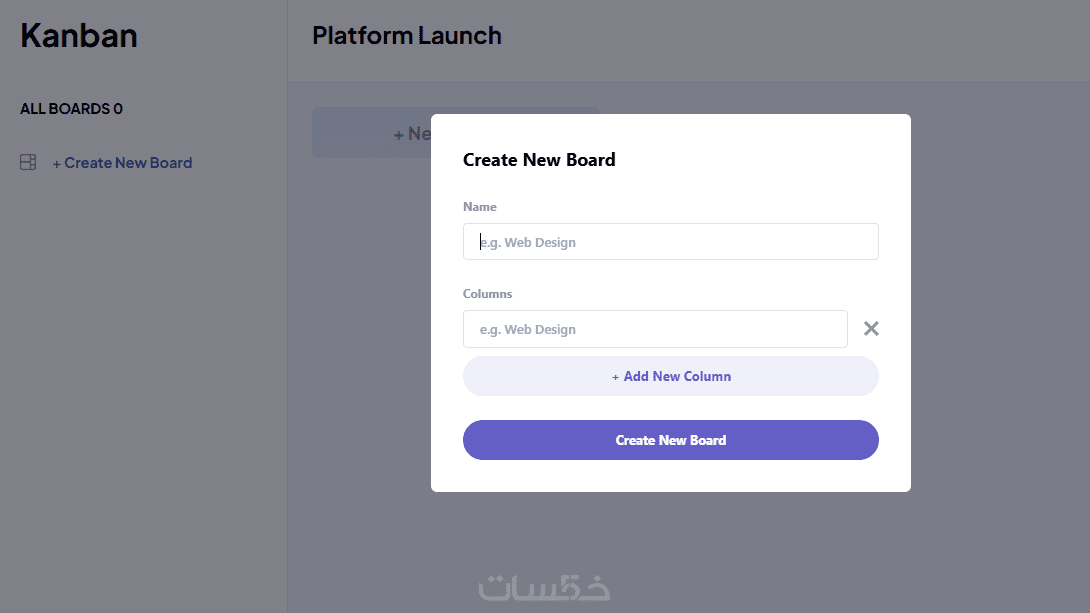This screenshot has height=613, width=1090.
Task: Click the Columns field label
Action: pos(488,294)
